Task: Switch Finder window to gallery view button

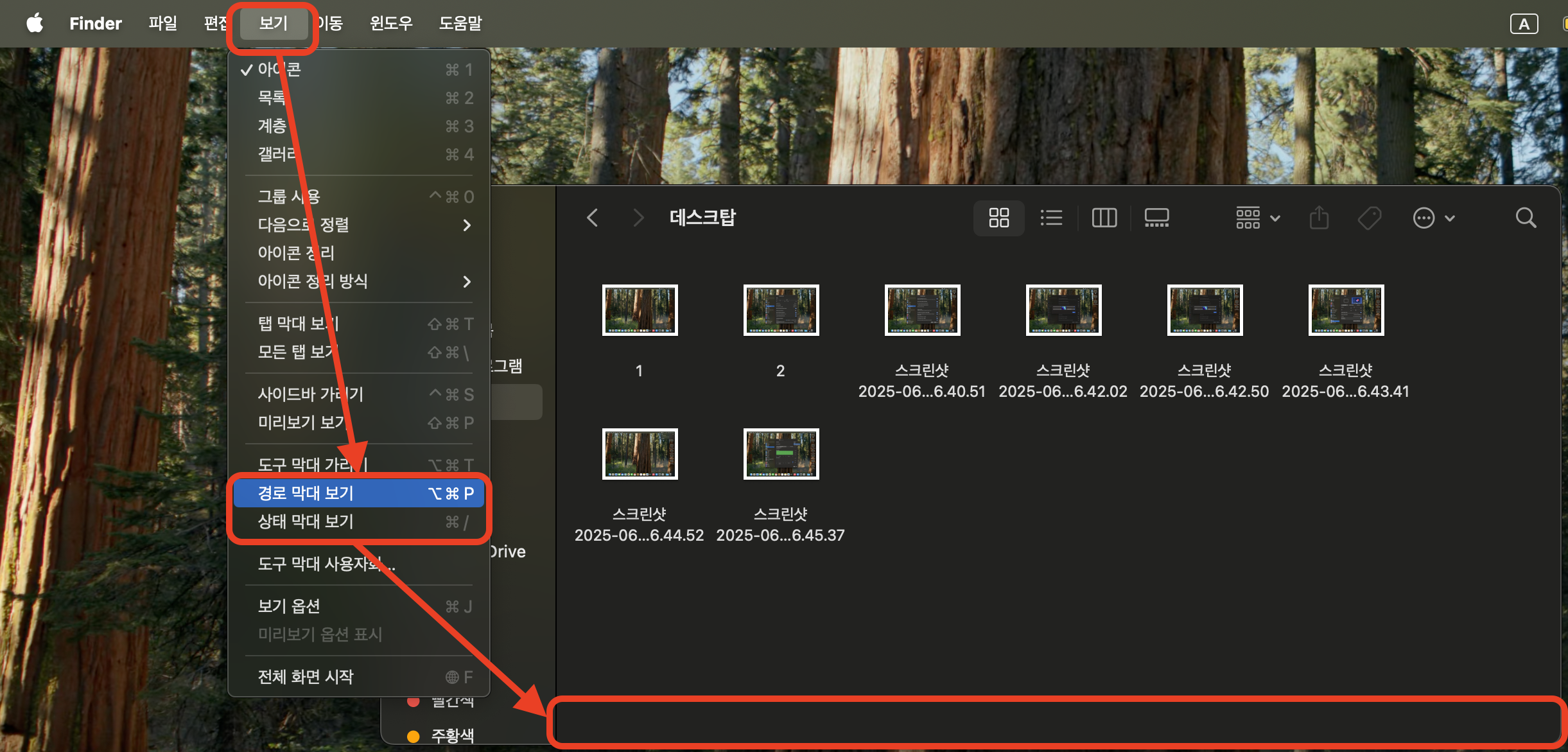Action: coord(1156,218)
